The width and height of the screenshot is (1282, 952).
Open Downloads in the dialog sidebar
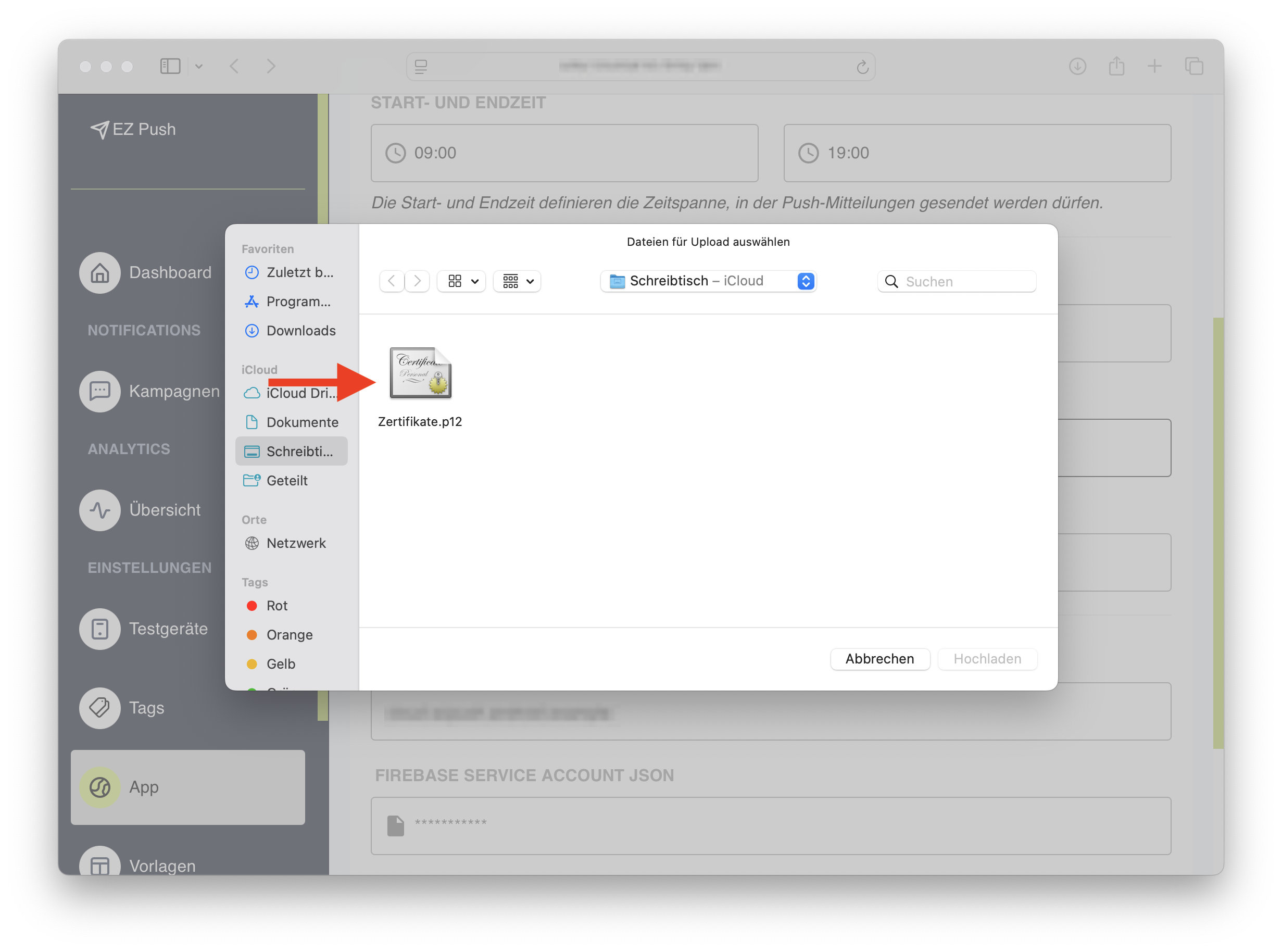(291, 330)
